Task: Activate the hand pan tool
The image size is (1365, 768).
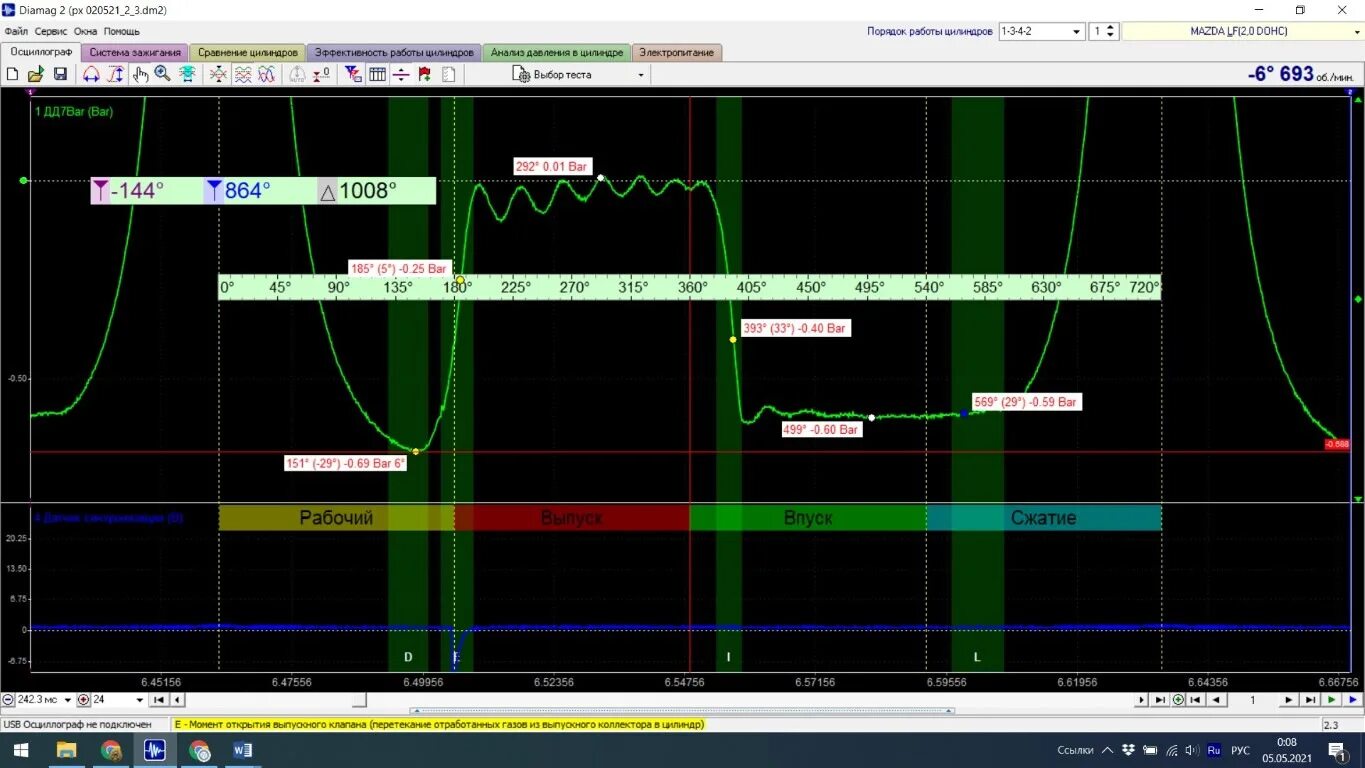Action: coord(140,74)
